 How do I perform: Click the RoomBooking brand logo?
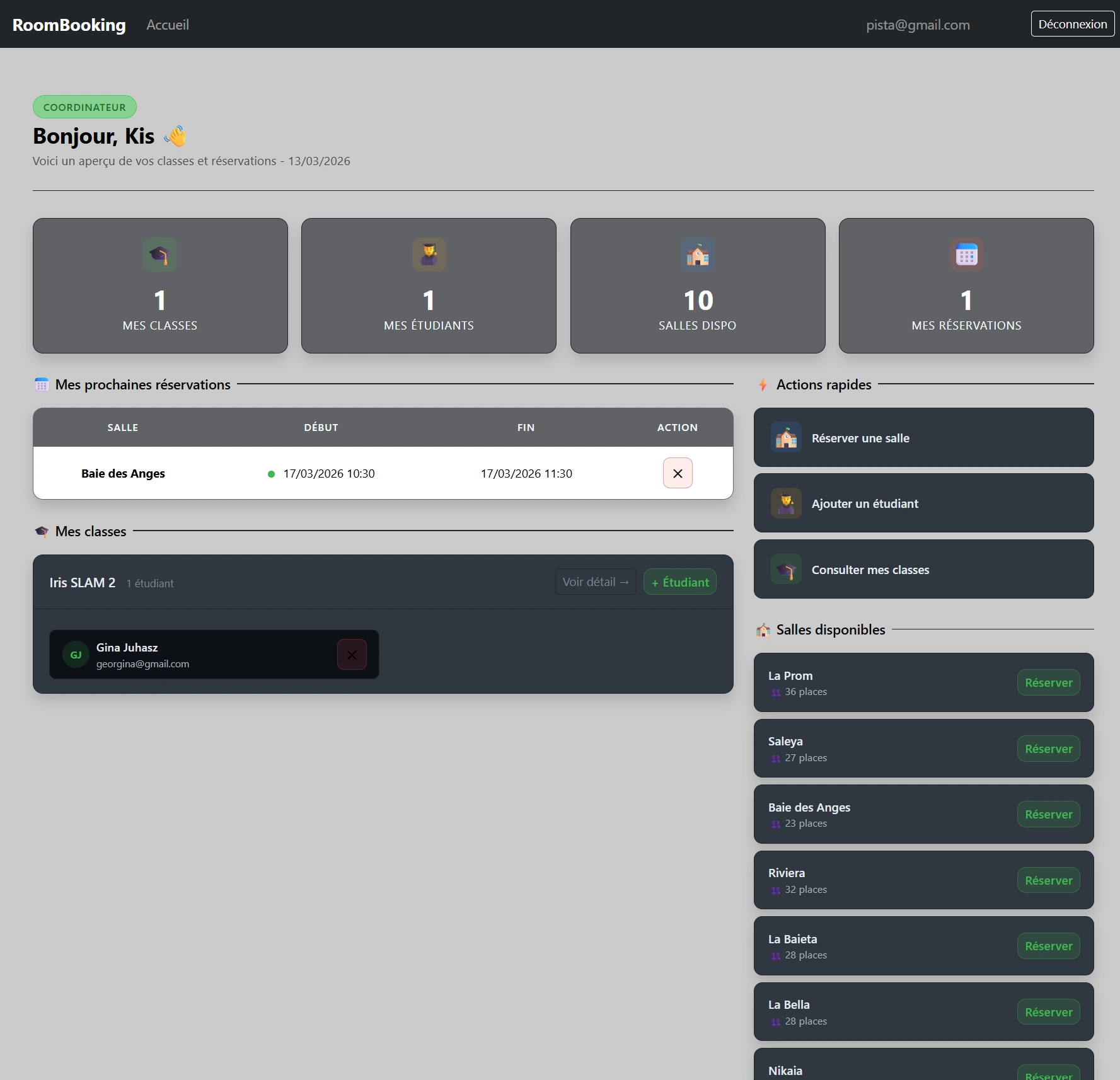(x=69, y=25)
